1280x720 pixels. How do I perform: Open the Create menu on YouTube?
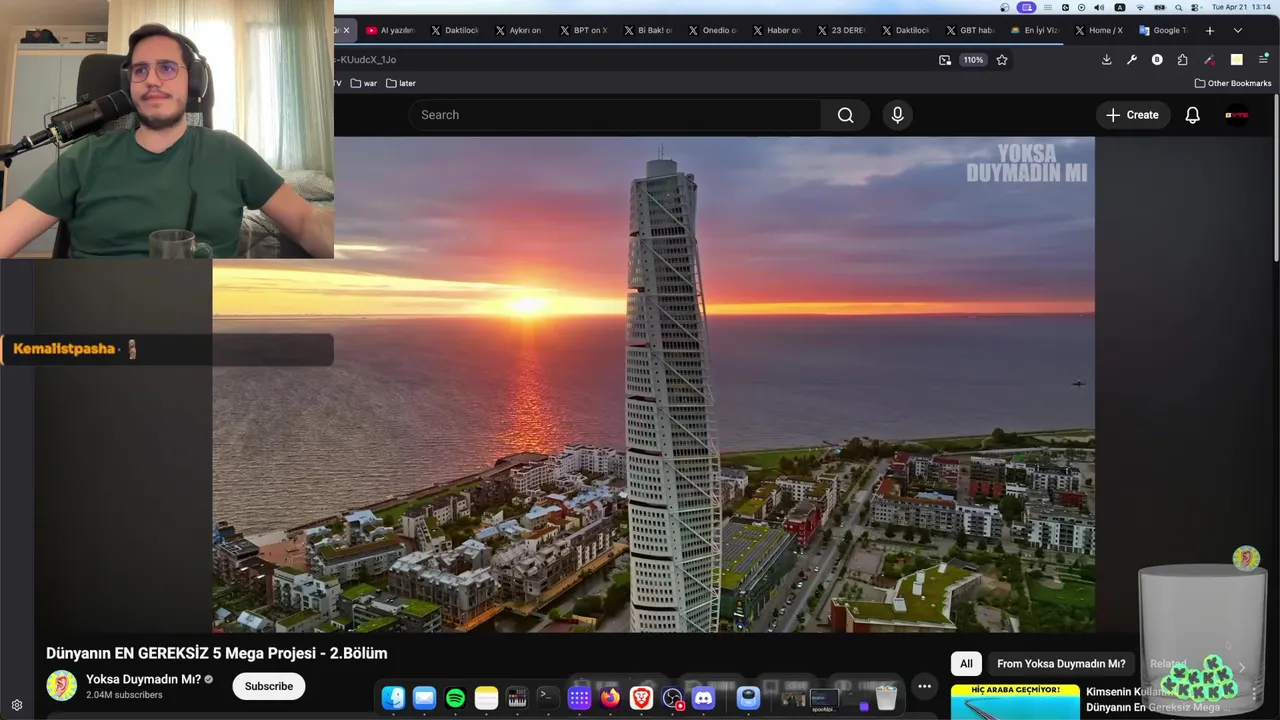pos(1132,115)
